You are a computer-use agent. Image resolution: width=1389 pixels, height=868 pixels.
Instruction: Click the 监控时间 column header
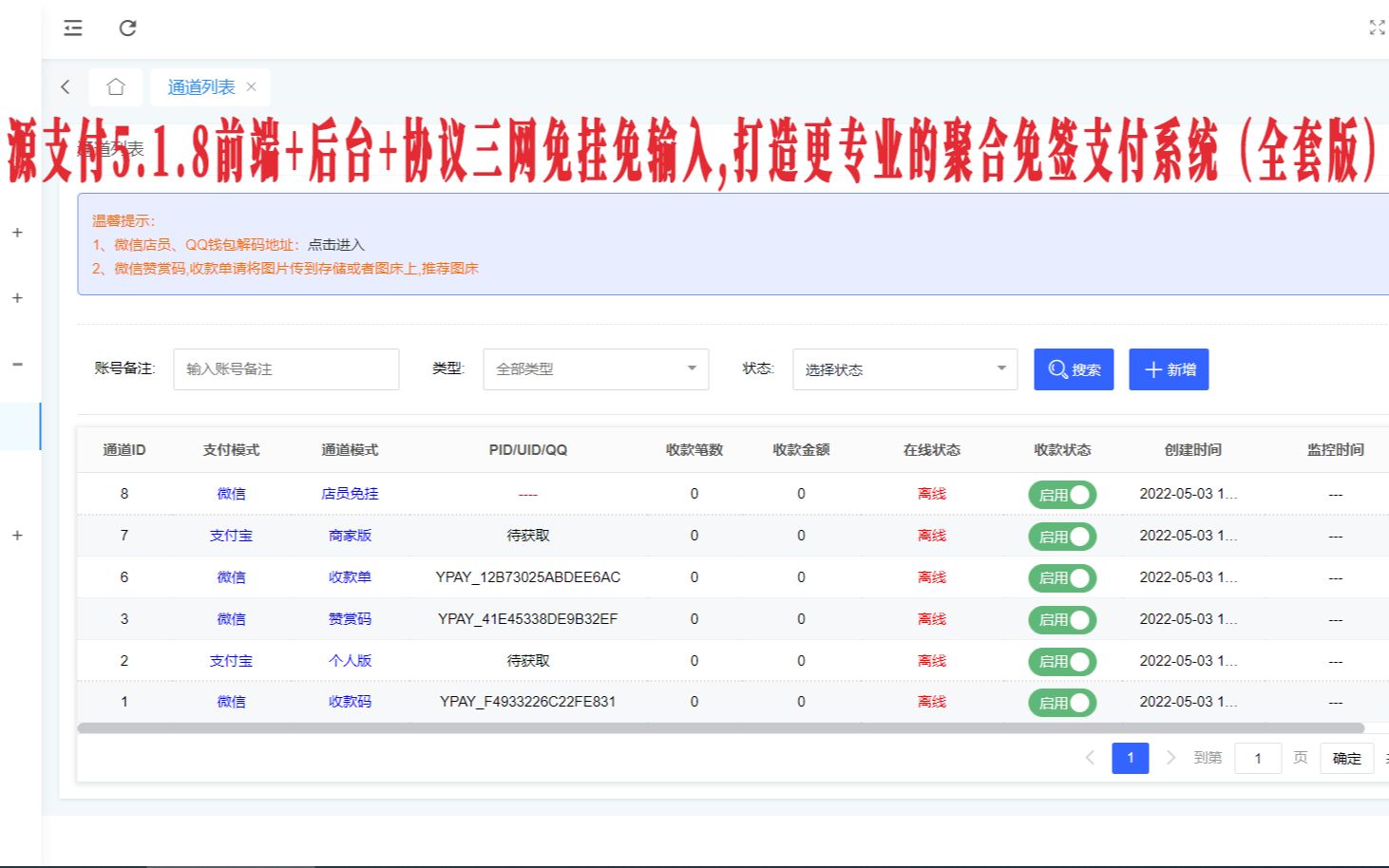click(1336, 450)
